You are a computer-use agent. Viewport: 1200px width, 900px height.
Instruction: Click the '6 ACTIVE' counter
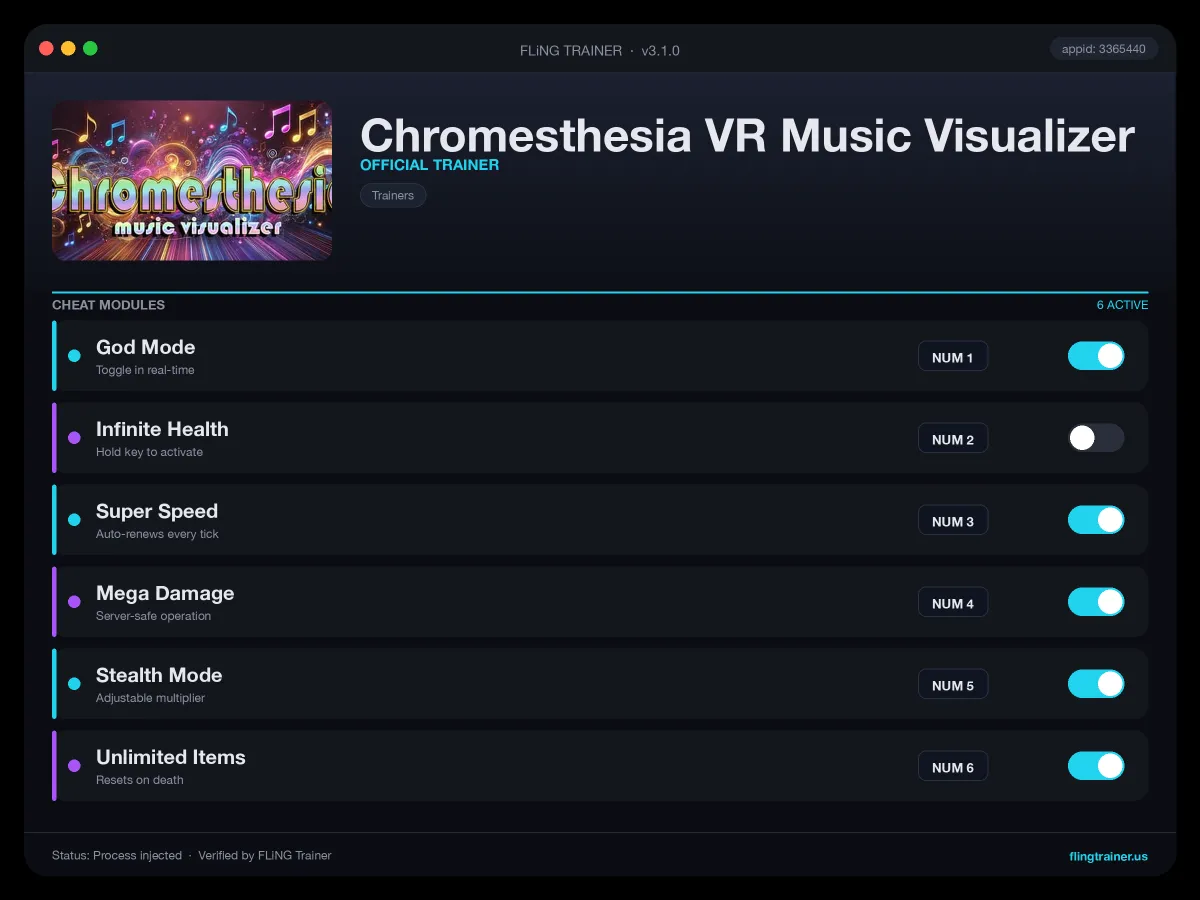click(1122, 305)
